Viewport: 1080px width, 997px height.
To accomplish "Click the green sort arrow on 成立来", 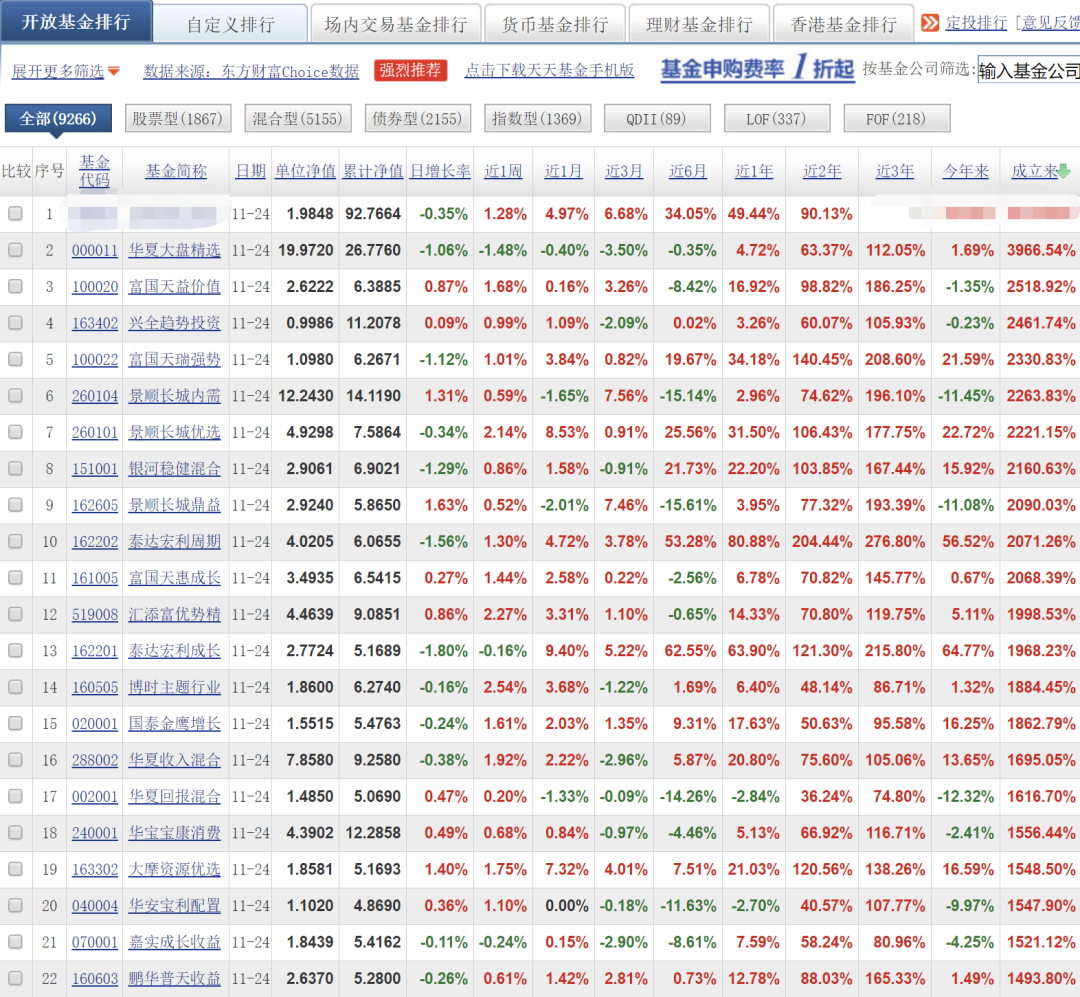I will coord(1064,171).
